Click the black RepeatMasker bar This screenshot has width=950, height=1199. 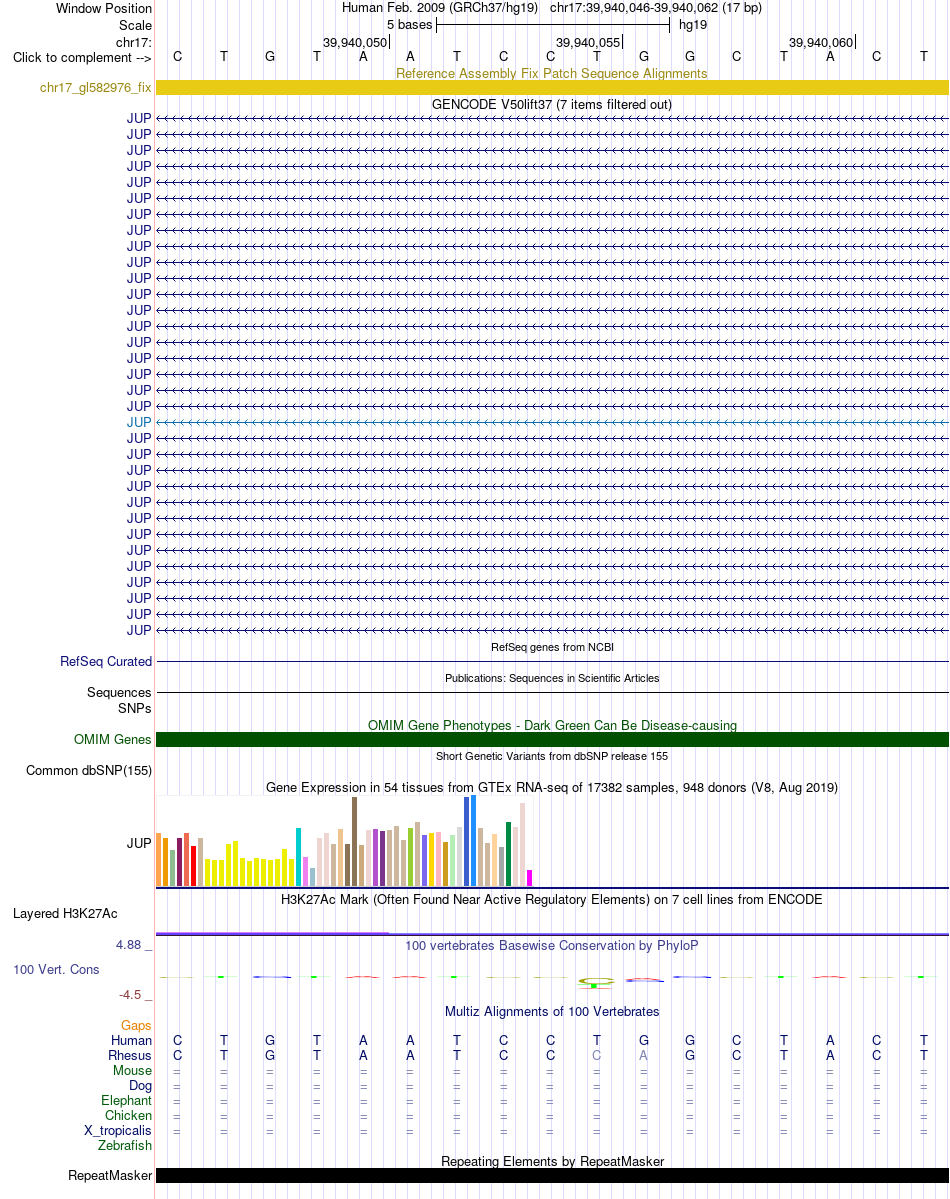click(552, 1175)
